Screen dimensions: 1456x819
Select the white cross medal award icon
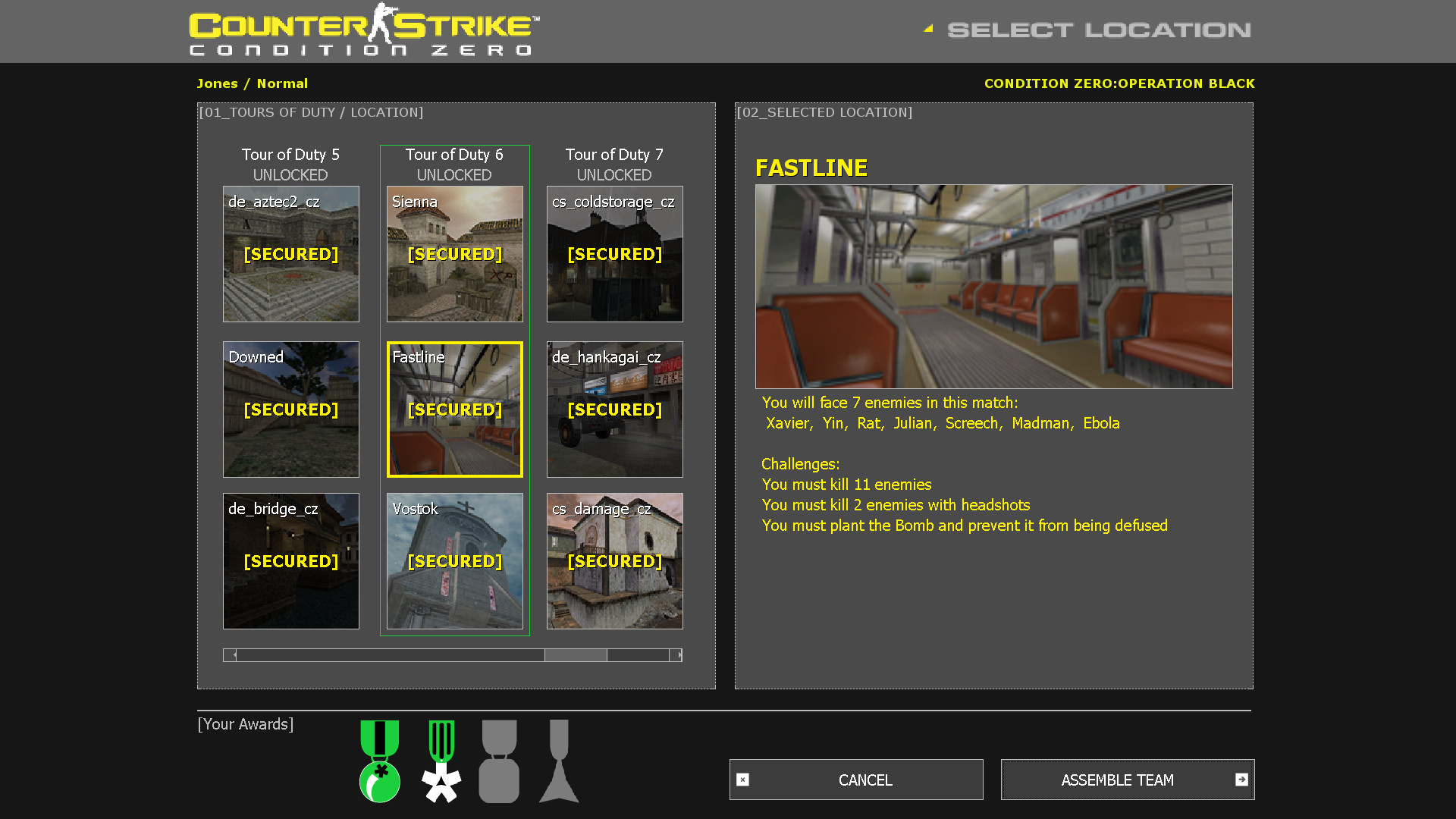(441, 776)
